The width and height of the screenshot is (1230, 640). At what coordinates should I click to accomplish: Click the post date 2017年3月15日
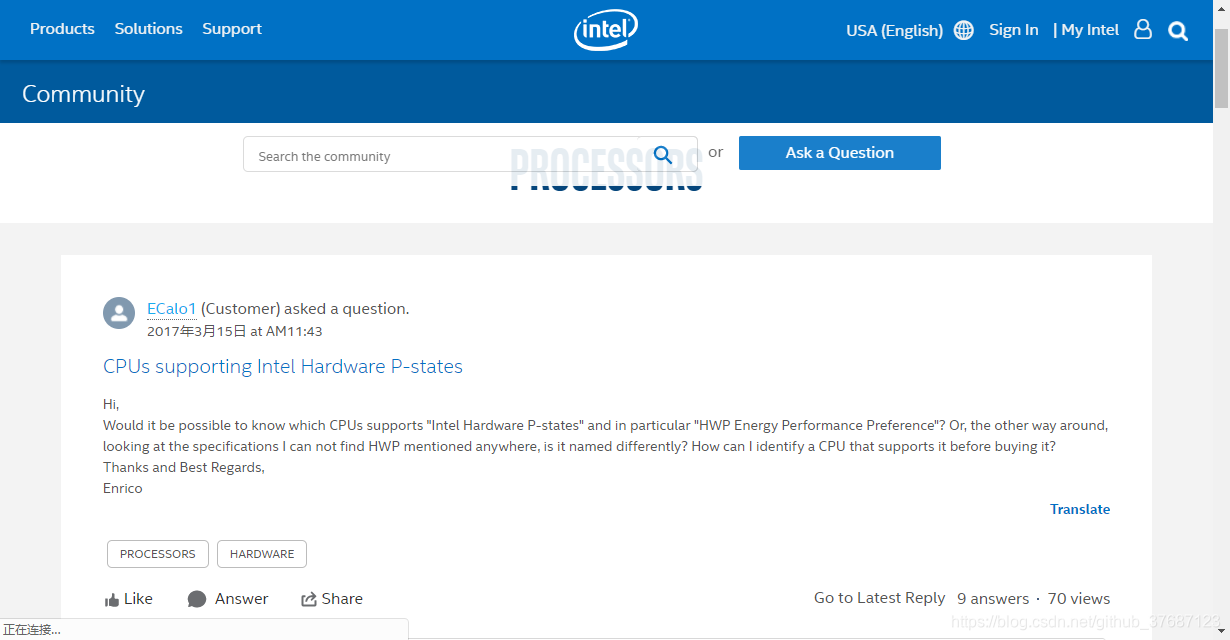click(197, 331)
